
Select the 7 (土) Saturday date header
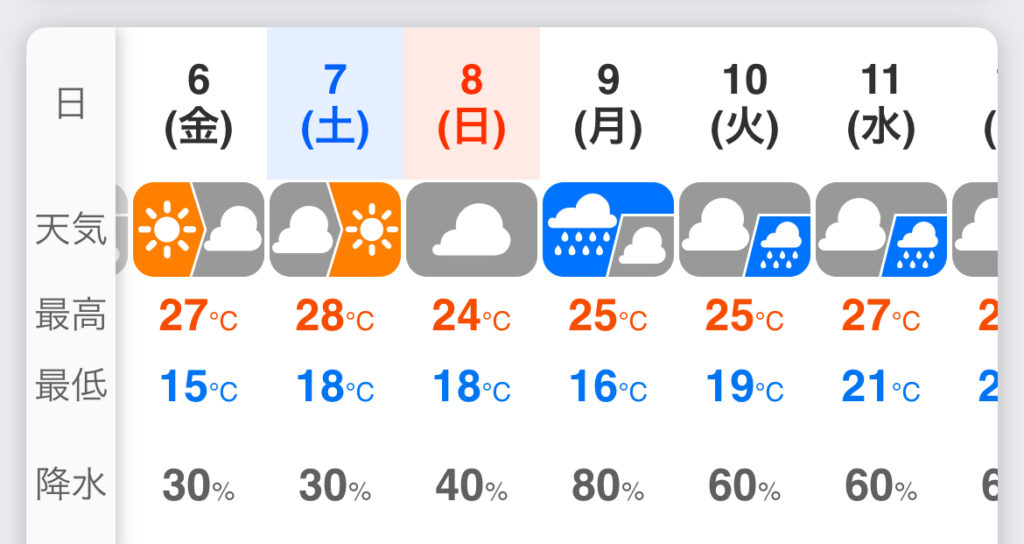[x=335, y=103]
